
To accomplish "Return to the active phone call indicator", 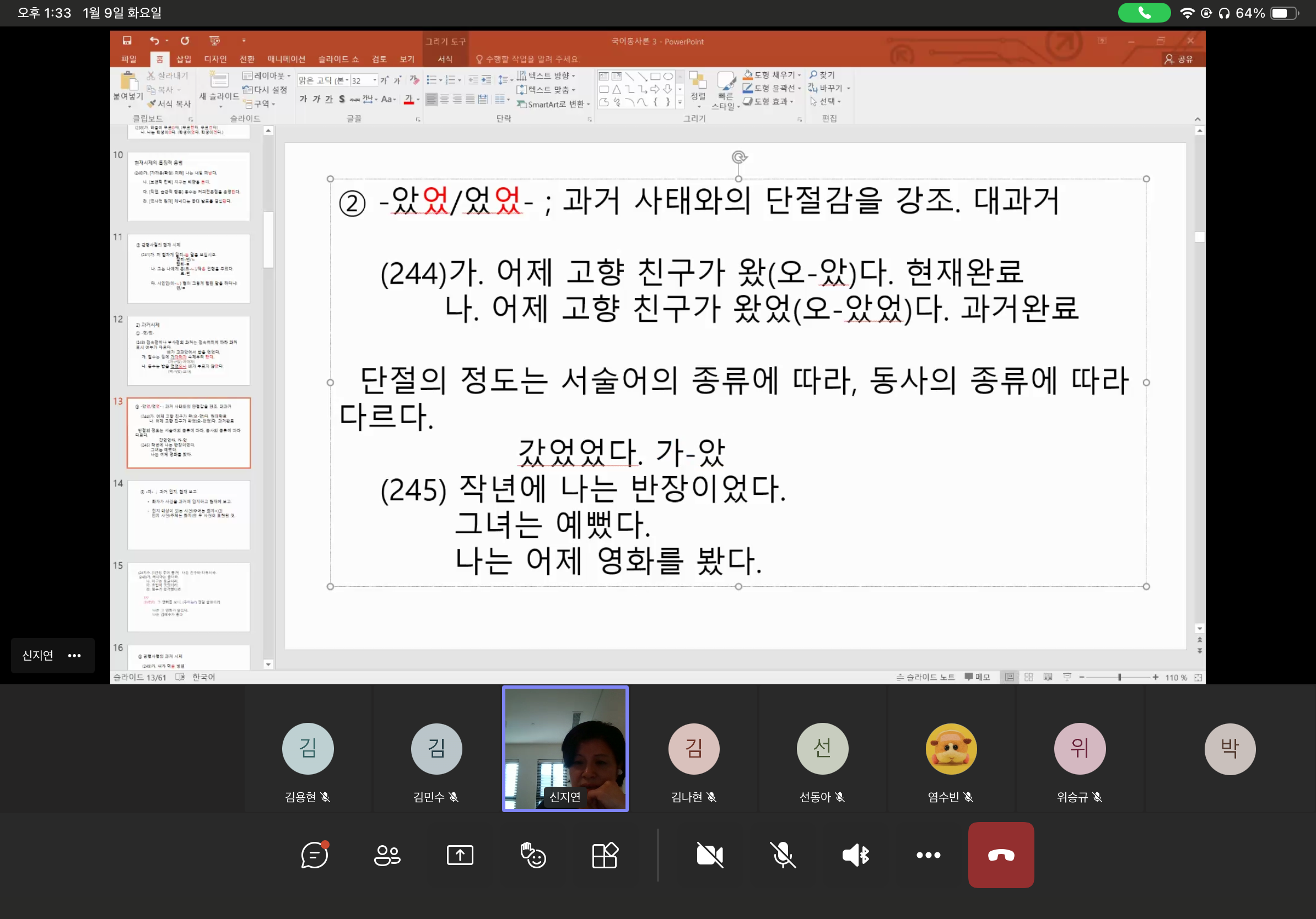I will tap(1144, 13).
